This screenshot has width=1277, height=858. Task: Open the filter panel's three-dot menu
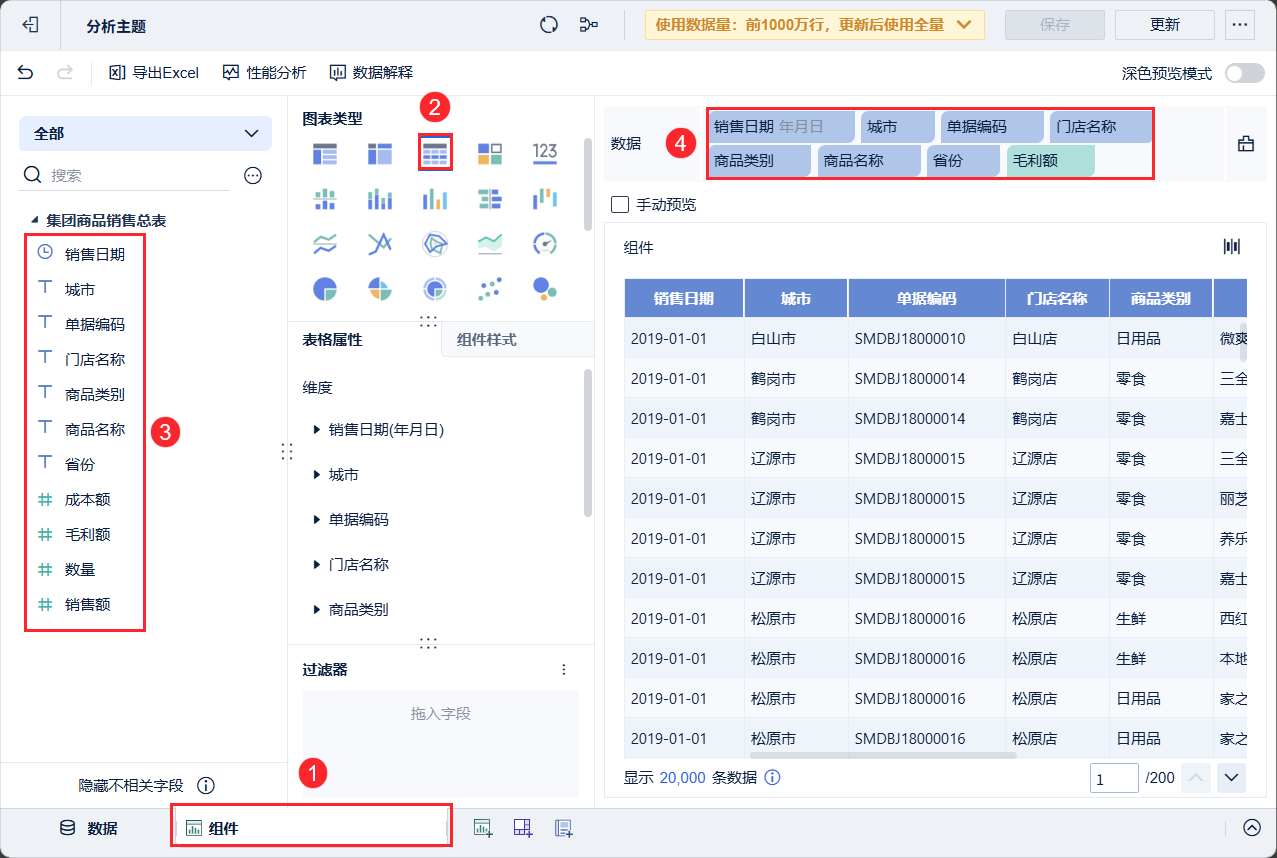tap(563, 669)
